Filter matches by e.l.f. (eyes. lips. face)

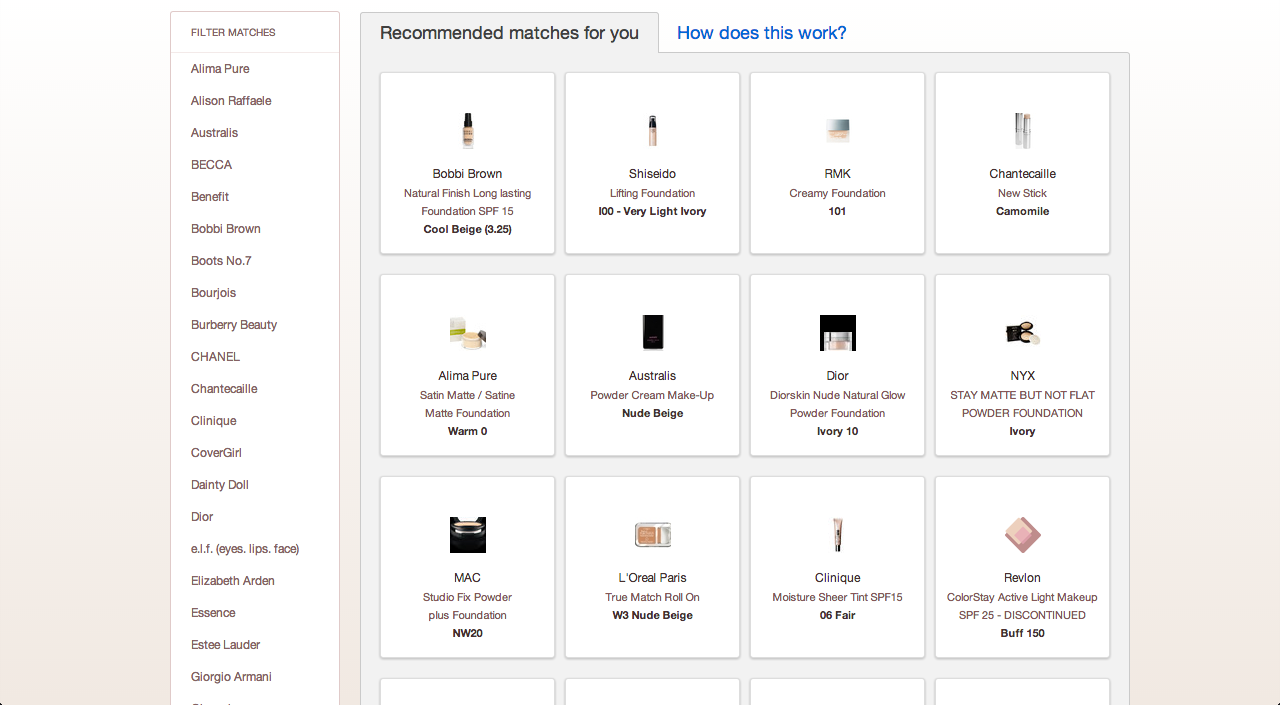(x=245, y=549)
